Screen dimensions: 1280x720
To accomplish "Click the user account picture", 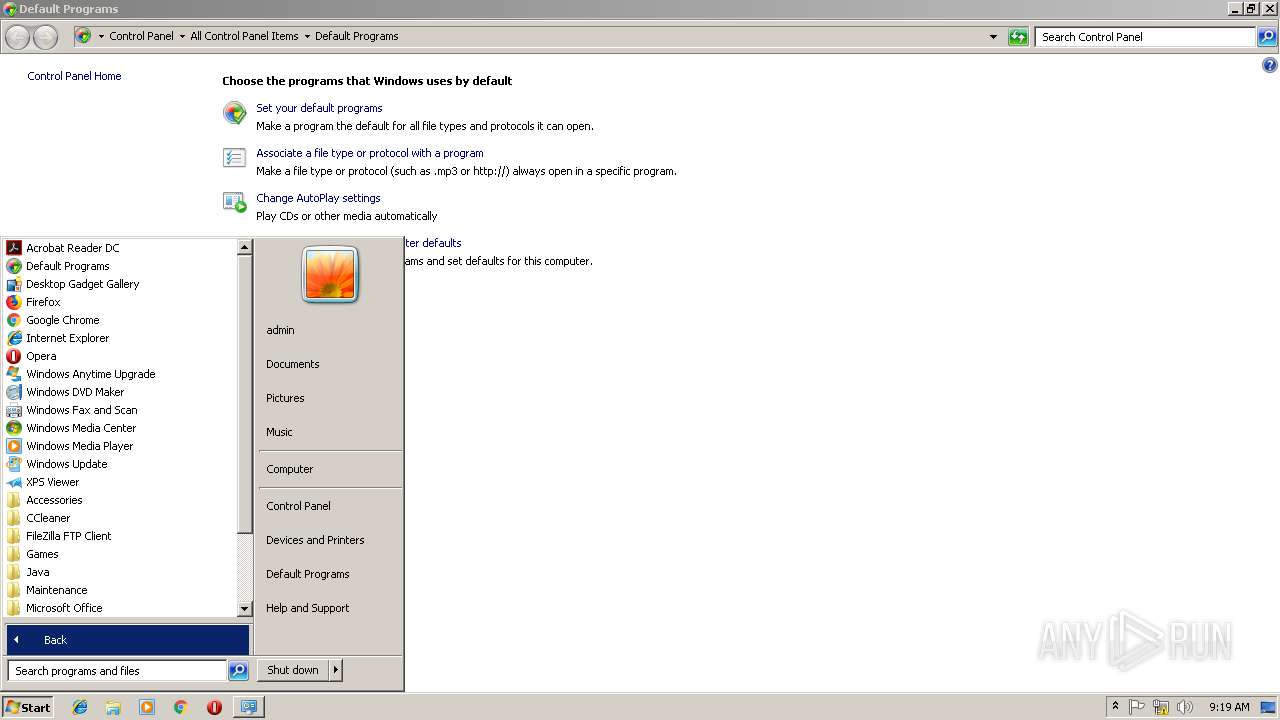I will (x=330, y=274).
